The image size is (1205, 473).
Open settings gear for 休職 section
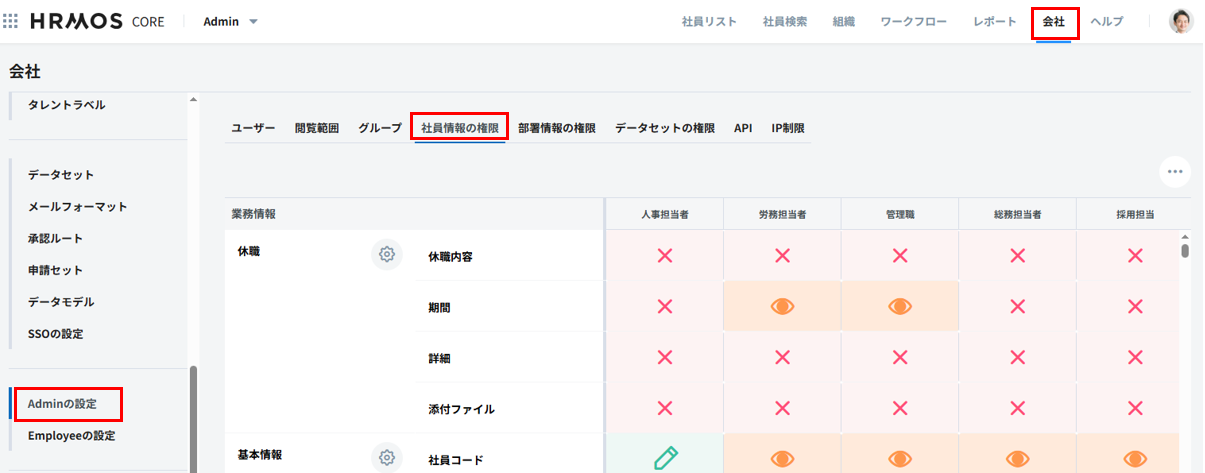387,254
